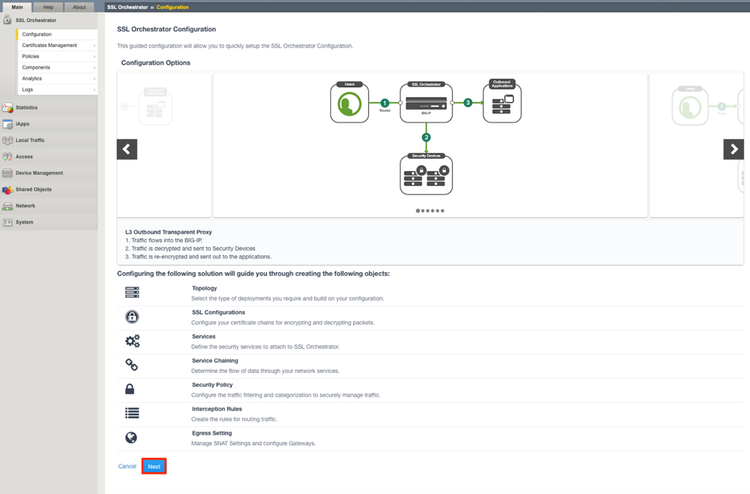The height and width of the screenshot is (494, 750).
Task: Click the Users node in topology diagram
Action: tap(350, 102)
